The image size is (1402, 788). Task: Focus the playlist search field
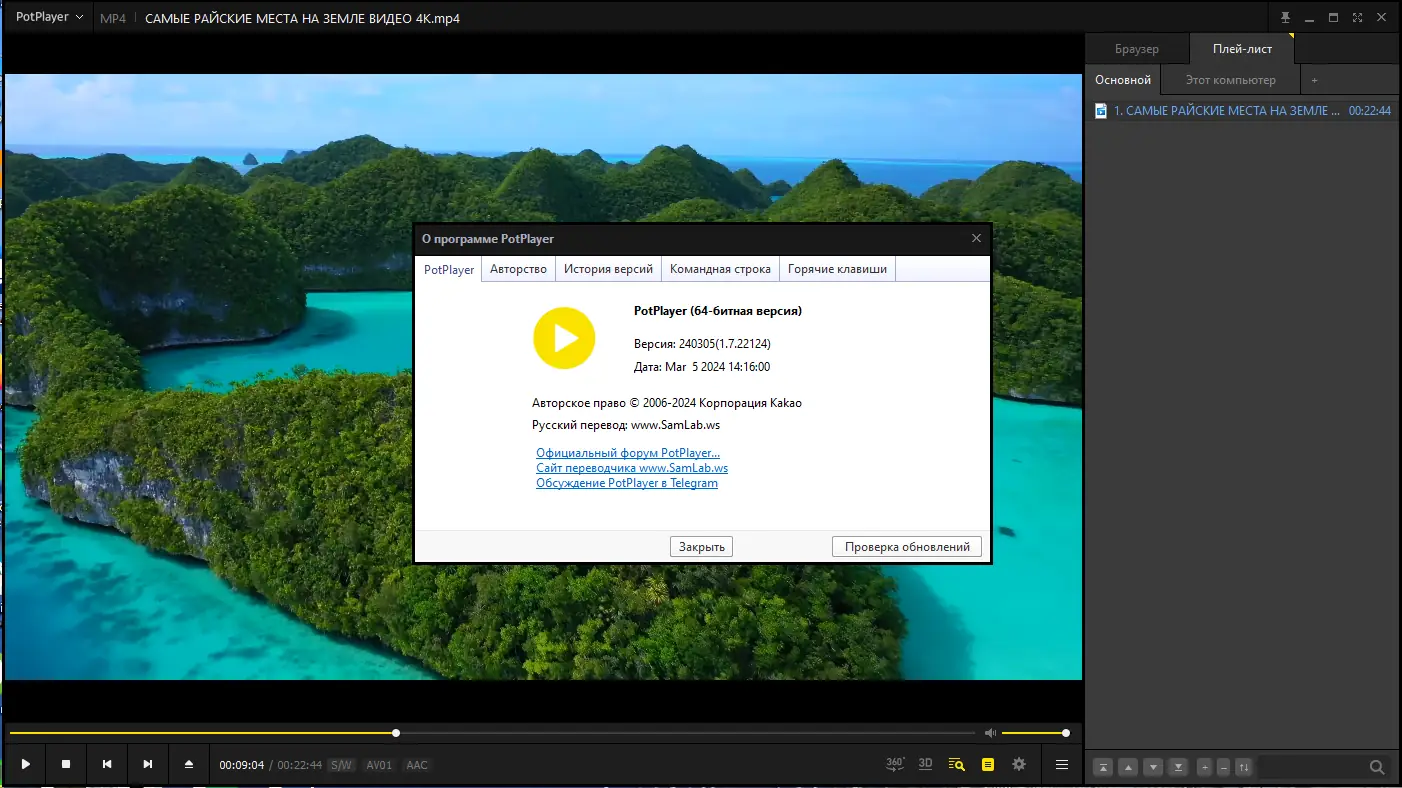1312,767
